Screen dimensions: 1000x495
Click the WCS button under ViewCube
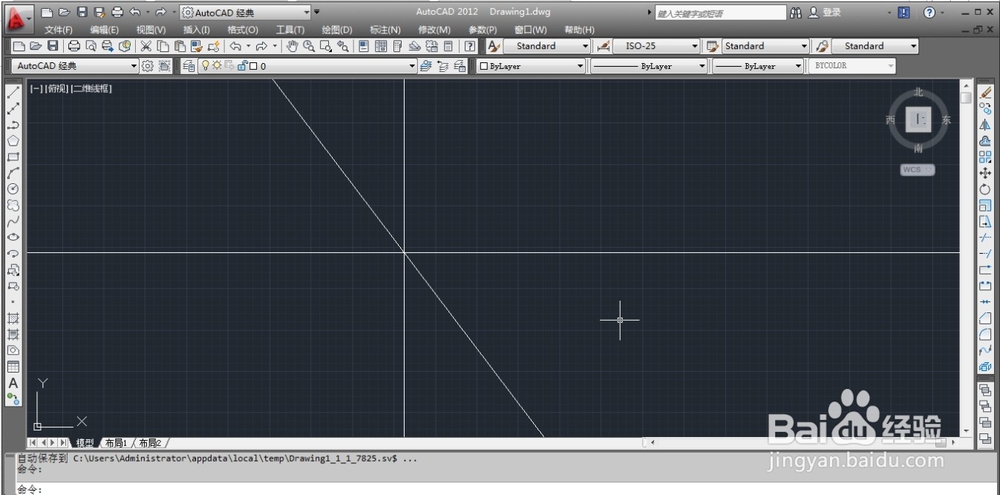(918, 169)
